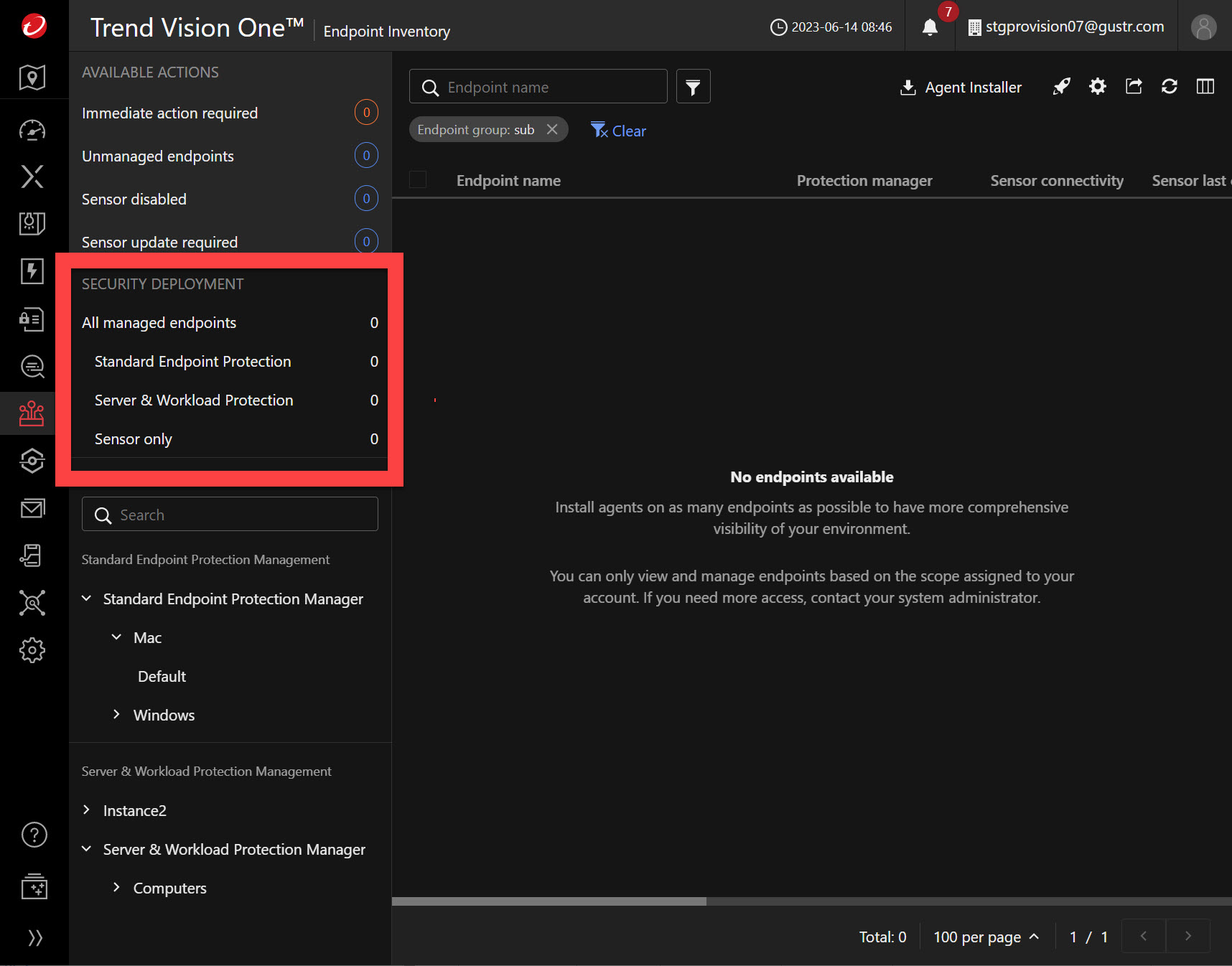Screen dimensions: 1232x966
Task: Click the Agent Installer button
Action: point(961,88)
